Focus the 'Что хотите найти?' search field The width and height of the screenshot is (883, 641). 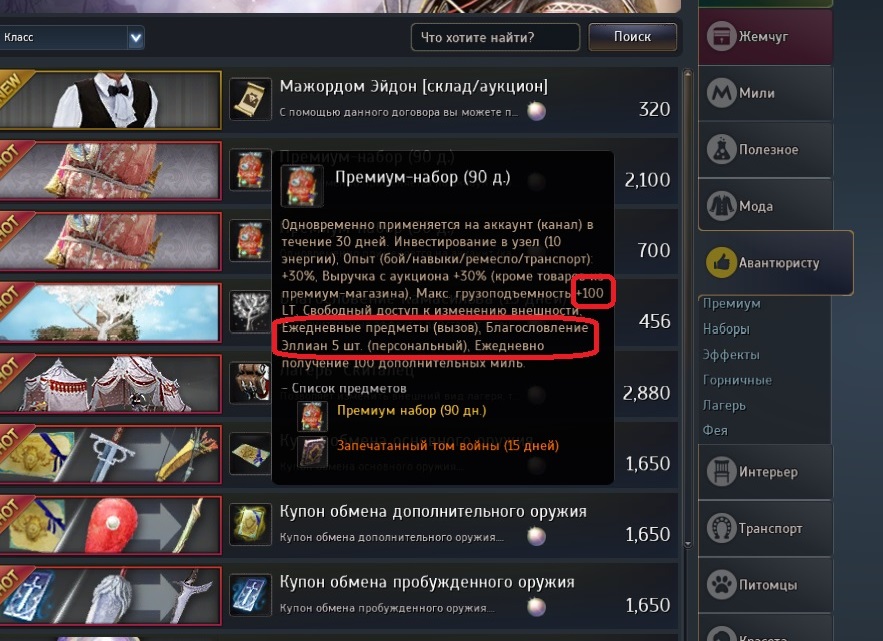[496, 37]
